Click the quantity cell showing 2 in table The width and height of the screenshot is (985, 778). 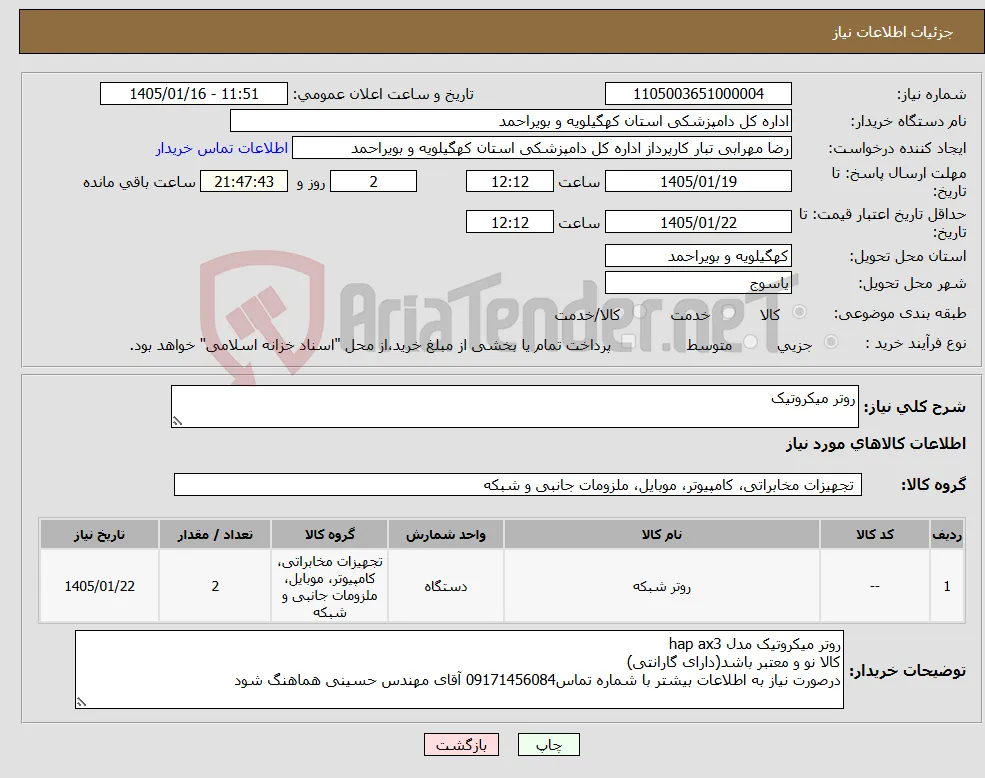point(215,586)
